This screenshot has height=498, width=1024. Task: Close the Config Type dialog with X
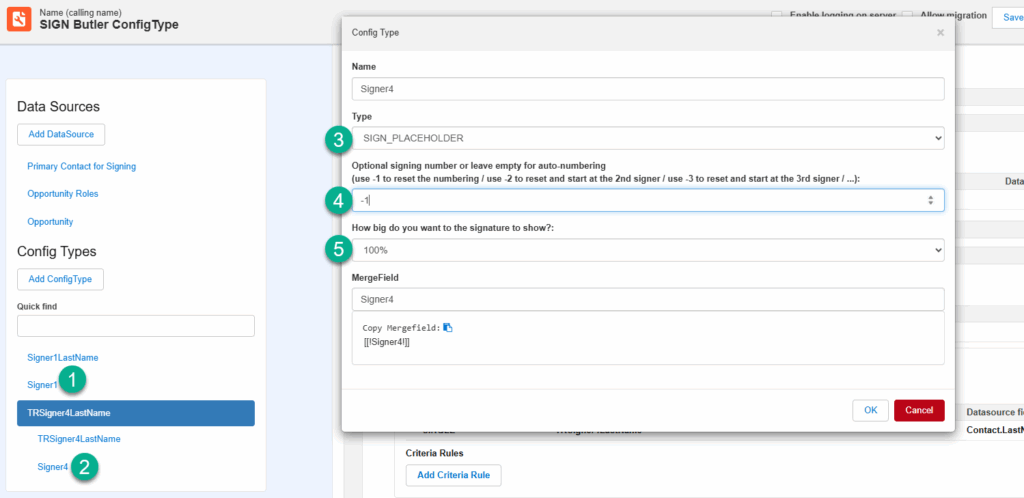coord(939,33)
